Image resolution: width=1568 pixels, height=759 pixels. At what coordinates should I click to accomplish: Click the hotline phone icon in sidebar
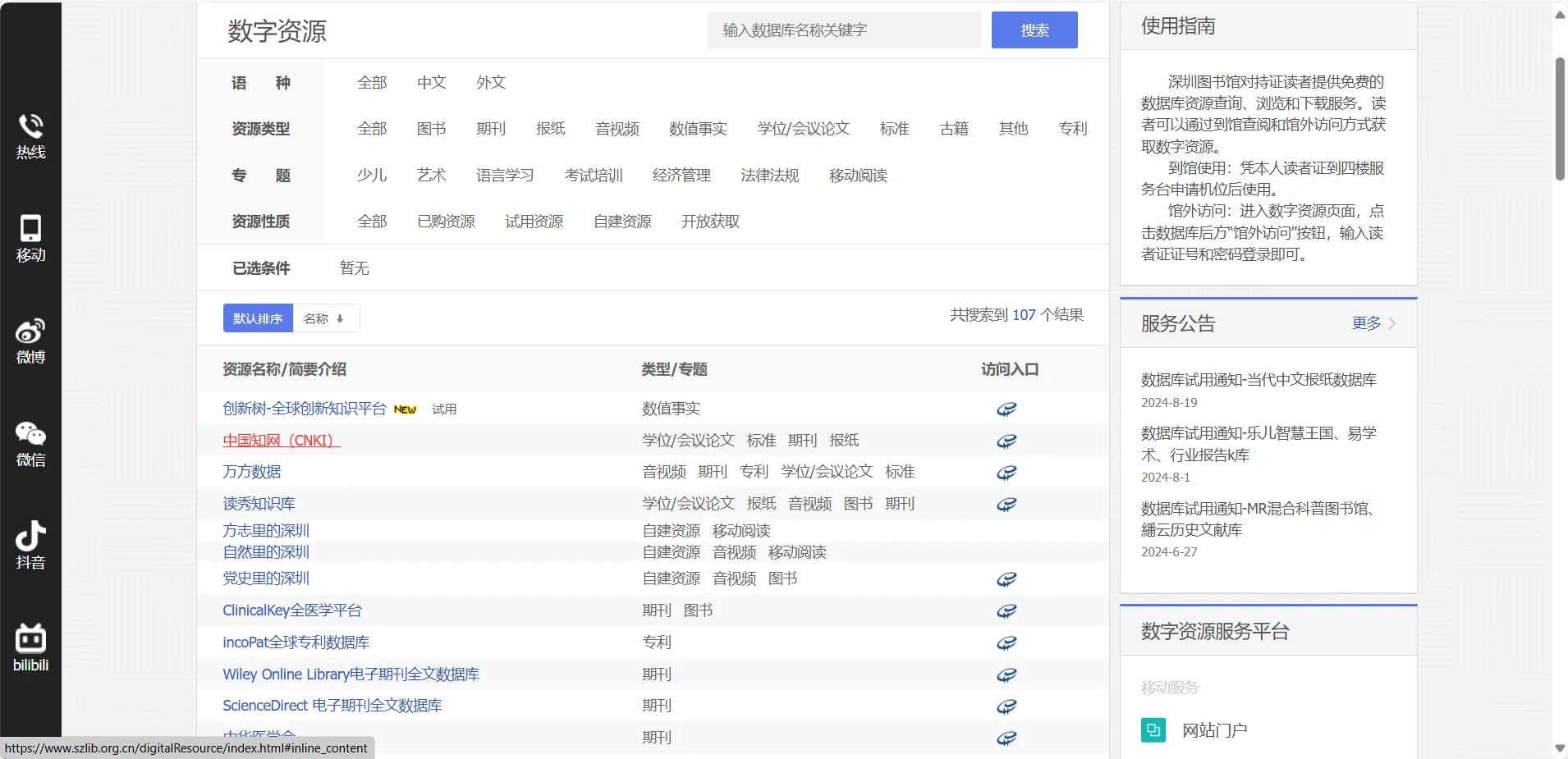click(x=30, y=126)
